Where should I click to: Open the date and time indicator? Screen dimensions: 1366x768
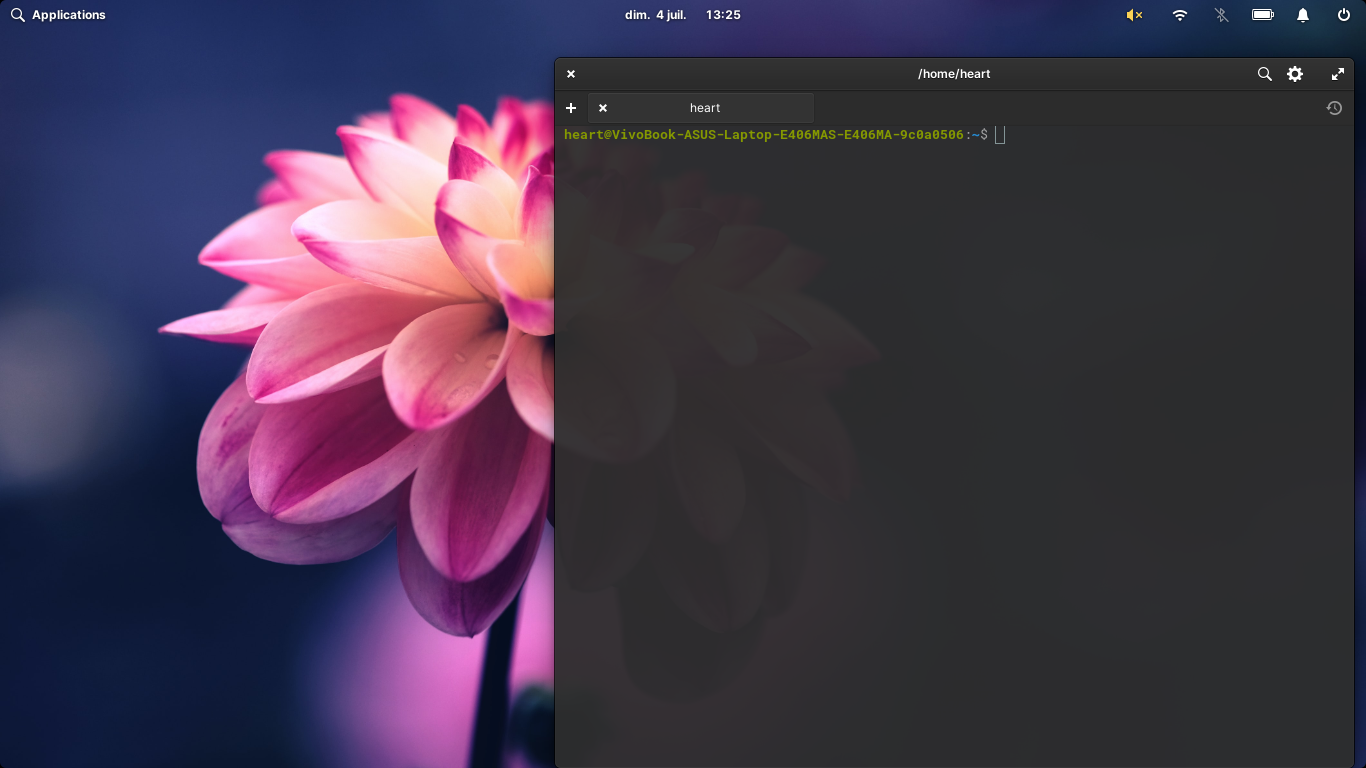coord(683,15)
